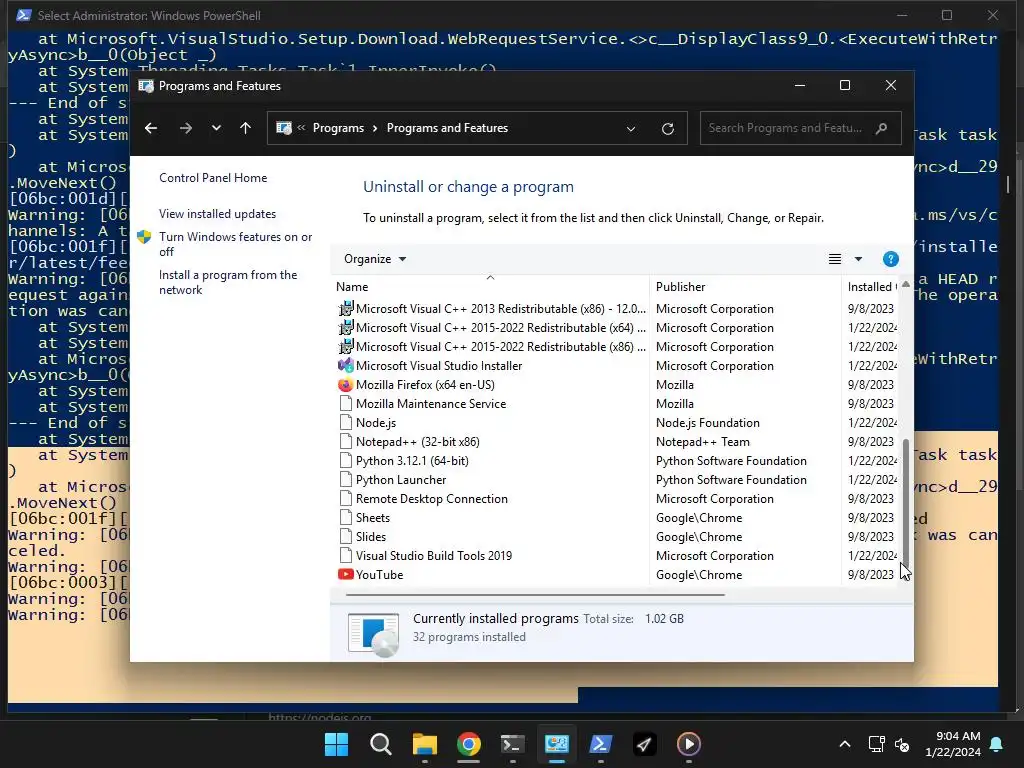Select the Programs and Features breadcrumb
The image size is (1024, 768).
click(447, 128)
